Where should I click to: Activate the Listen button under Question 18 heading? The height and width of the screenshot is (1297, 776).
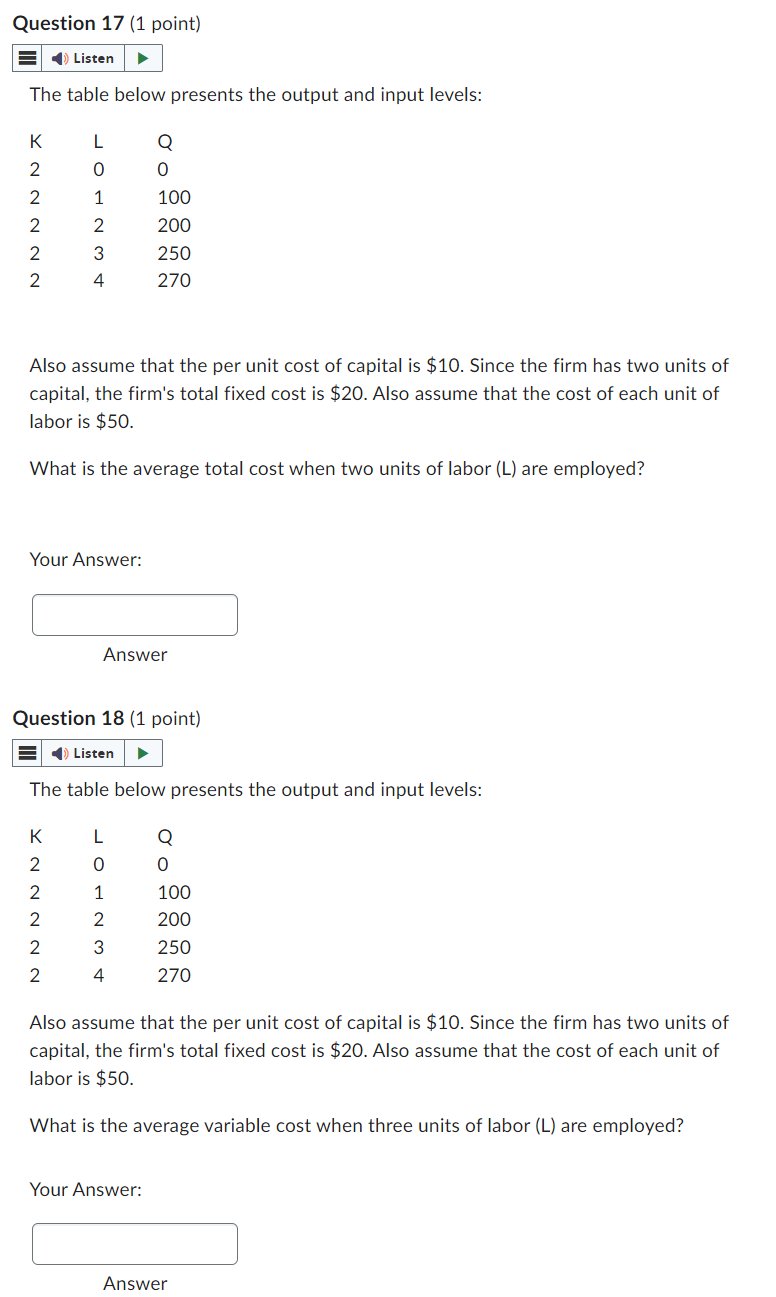pos(82,752)
